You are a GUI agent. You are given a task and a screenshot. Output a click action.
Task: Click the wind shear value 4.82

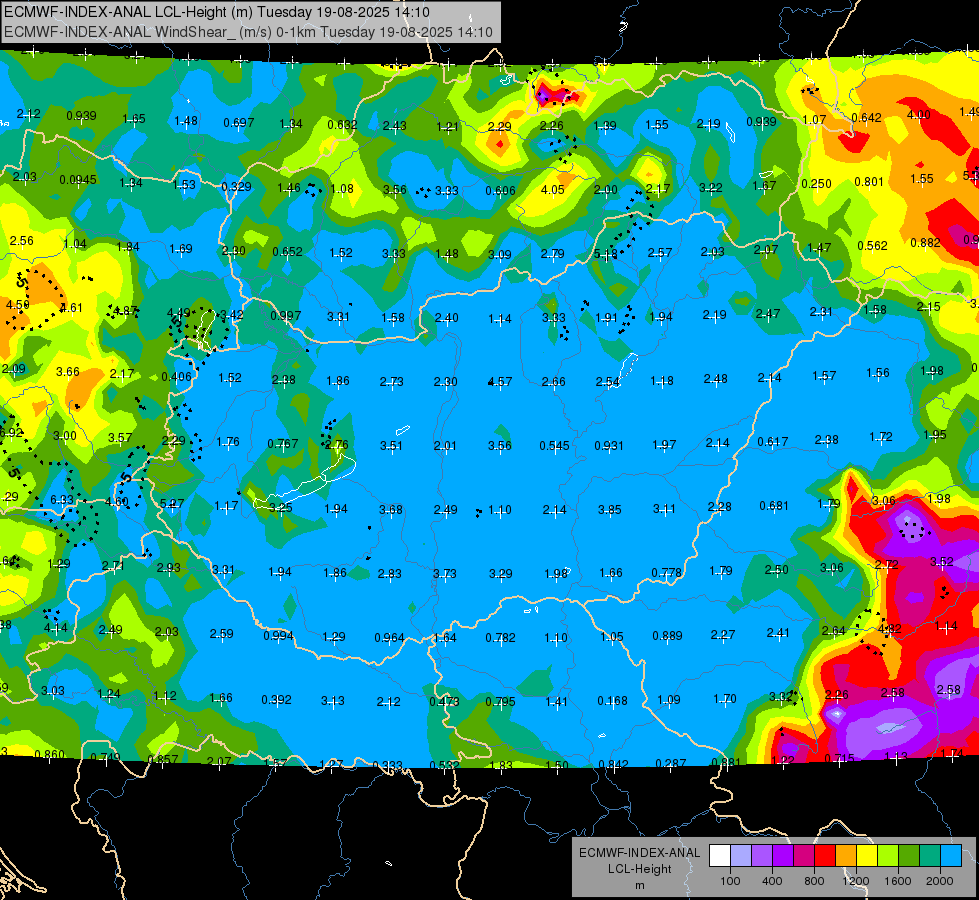click(x=890, y=629)
